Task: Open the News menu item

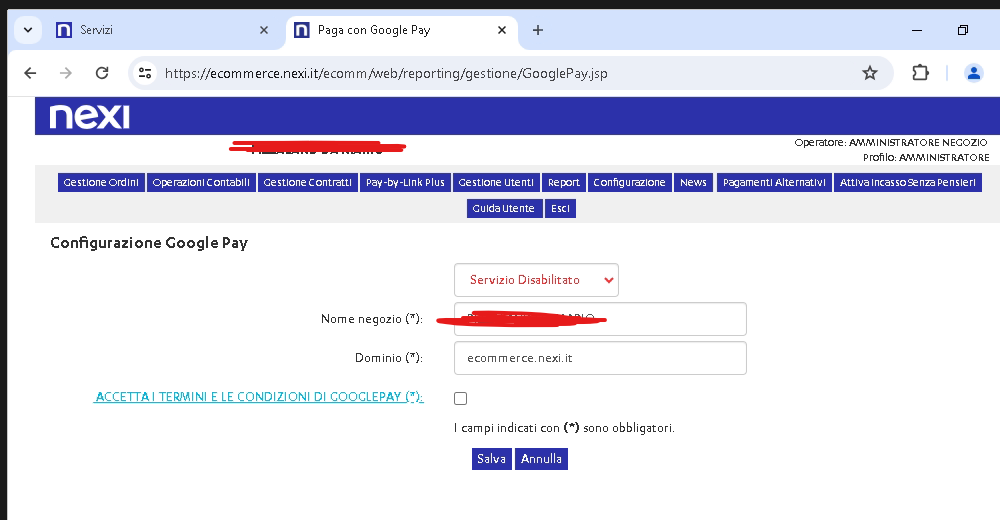Action: [x=693, y=182]
